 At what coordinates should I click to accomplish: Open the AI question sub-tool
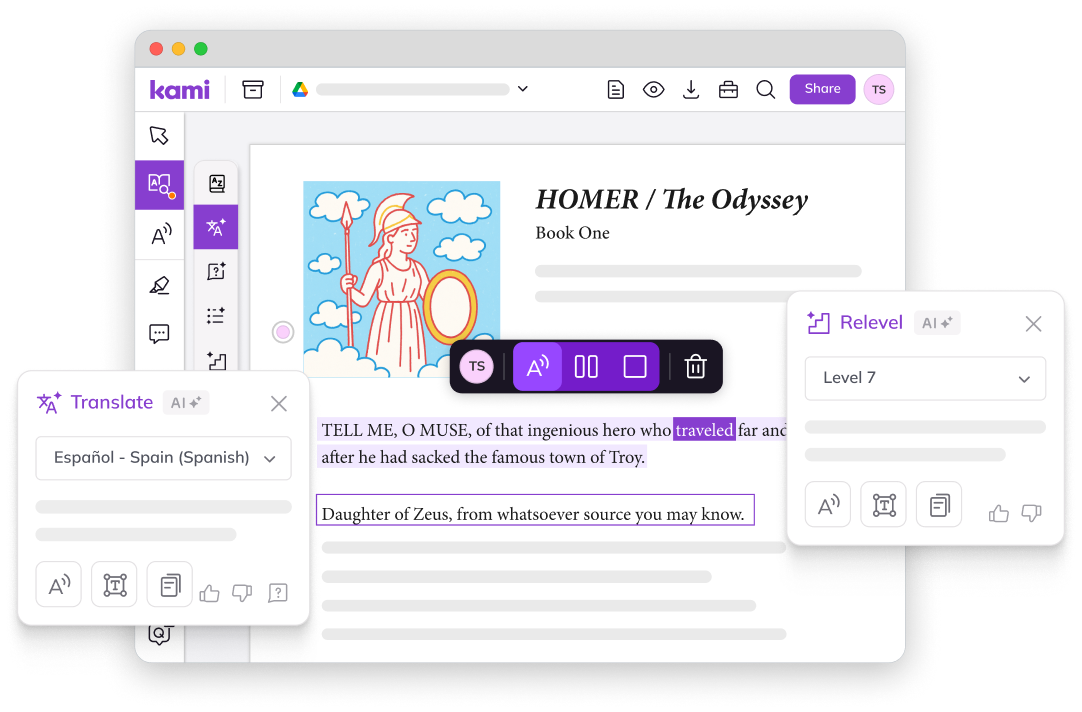pos(217,271)
